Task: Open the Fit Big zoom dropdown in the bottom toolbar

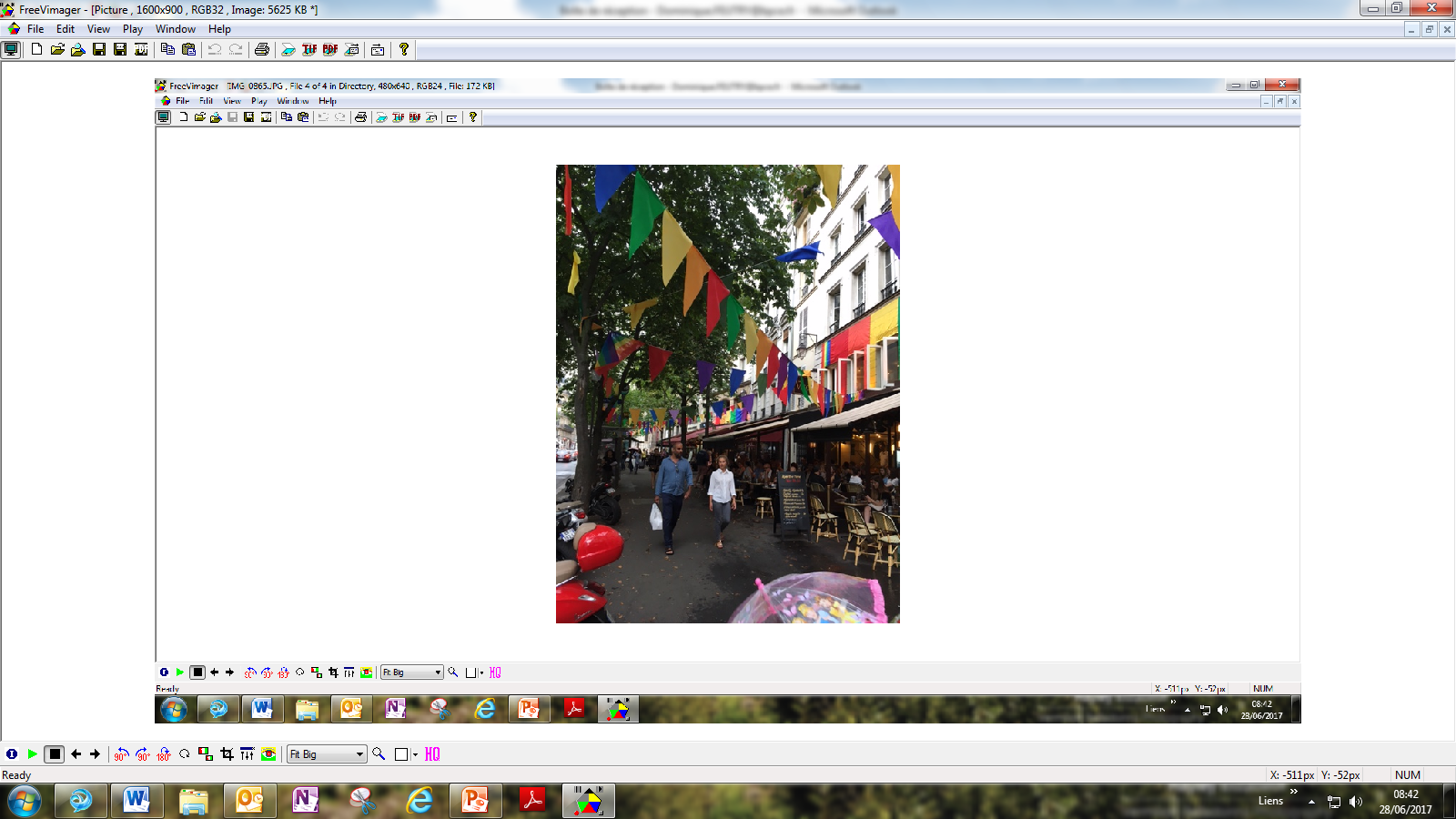Action: [x=359, y=754]
